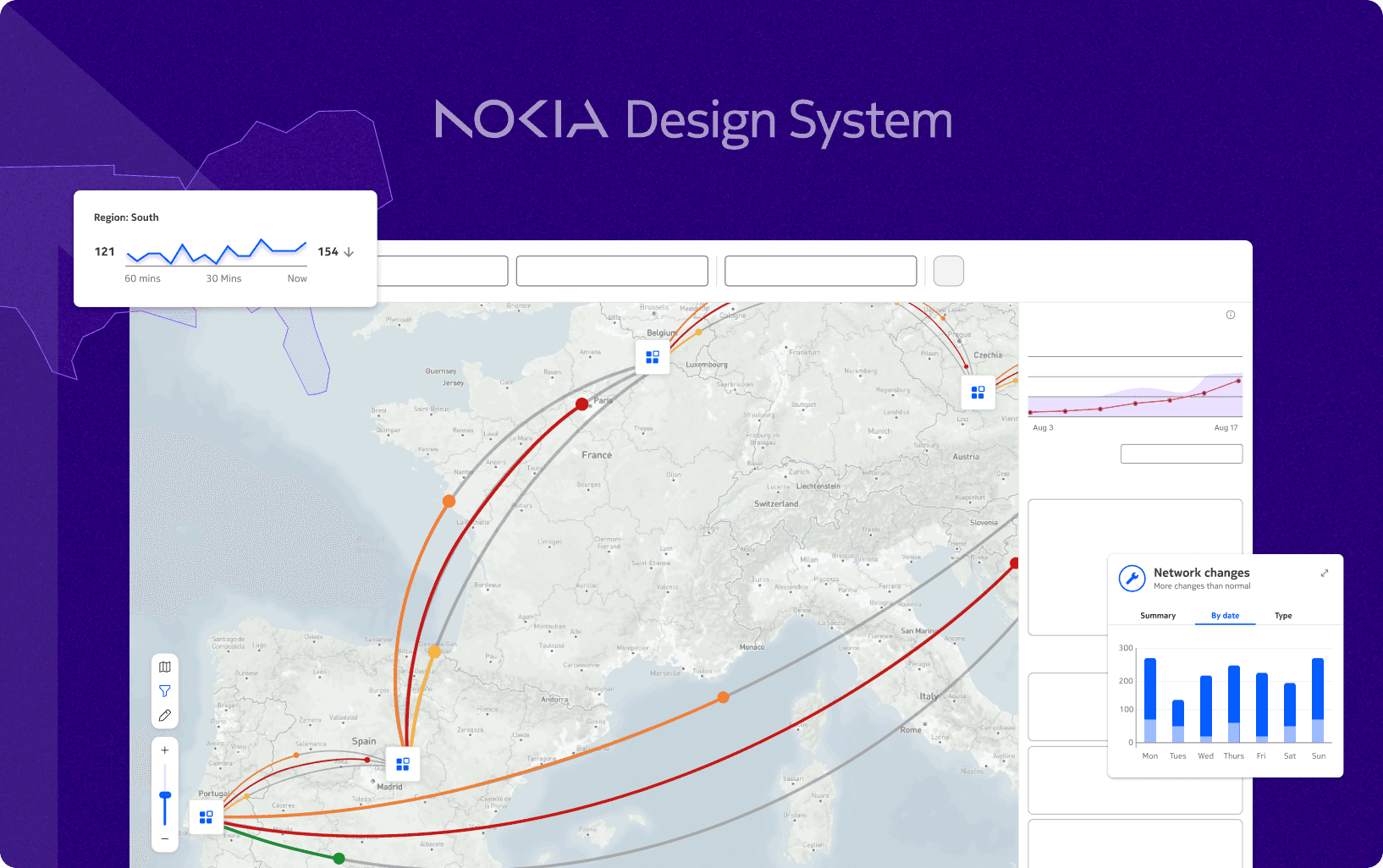The height and width of the screenshot is (868, 1383).
Task: Click the down arrow next to 154
Action: pos(349,252)
